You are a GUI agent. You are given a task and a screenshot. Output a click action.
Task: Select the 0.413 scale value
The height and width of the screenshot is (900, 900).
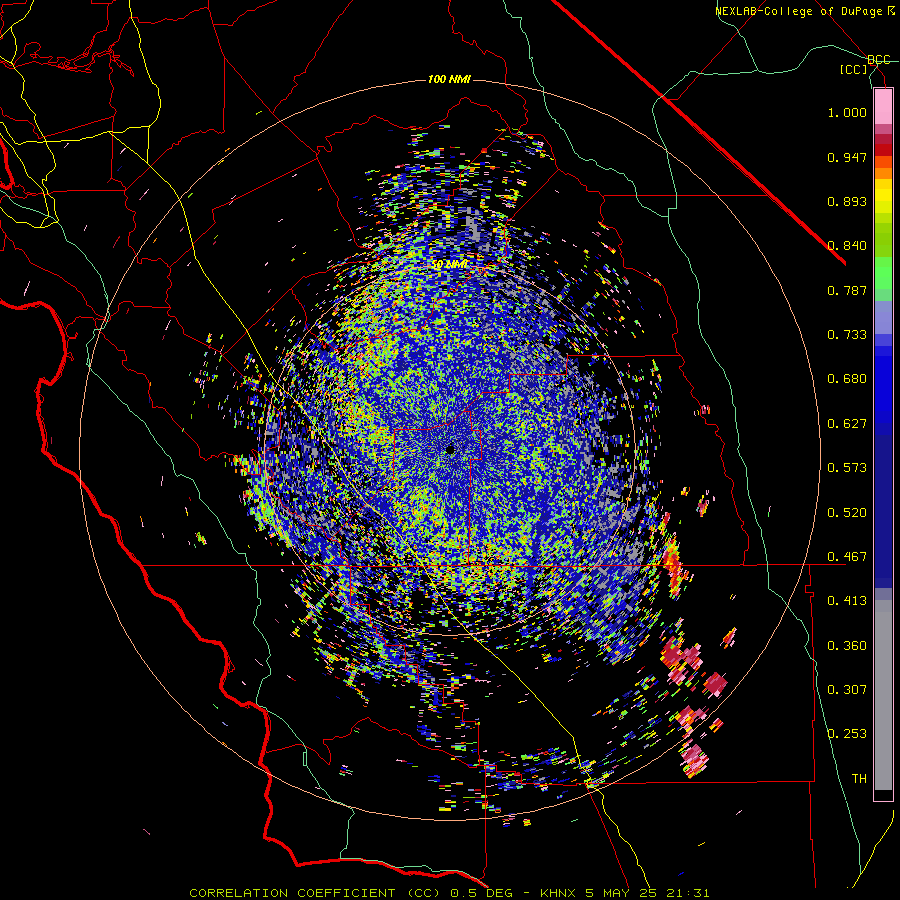(x=847, y=601)
